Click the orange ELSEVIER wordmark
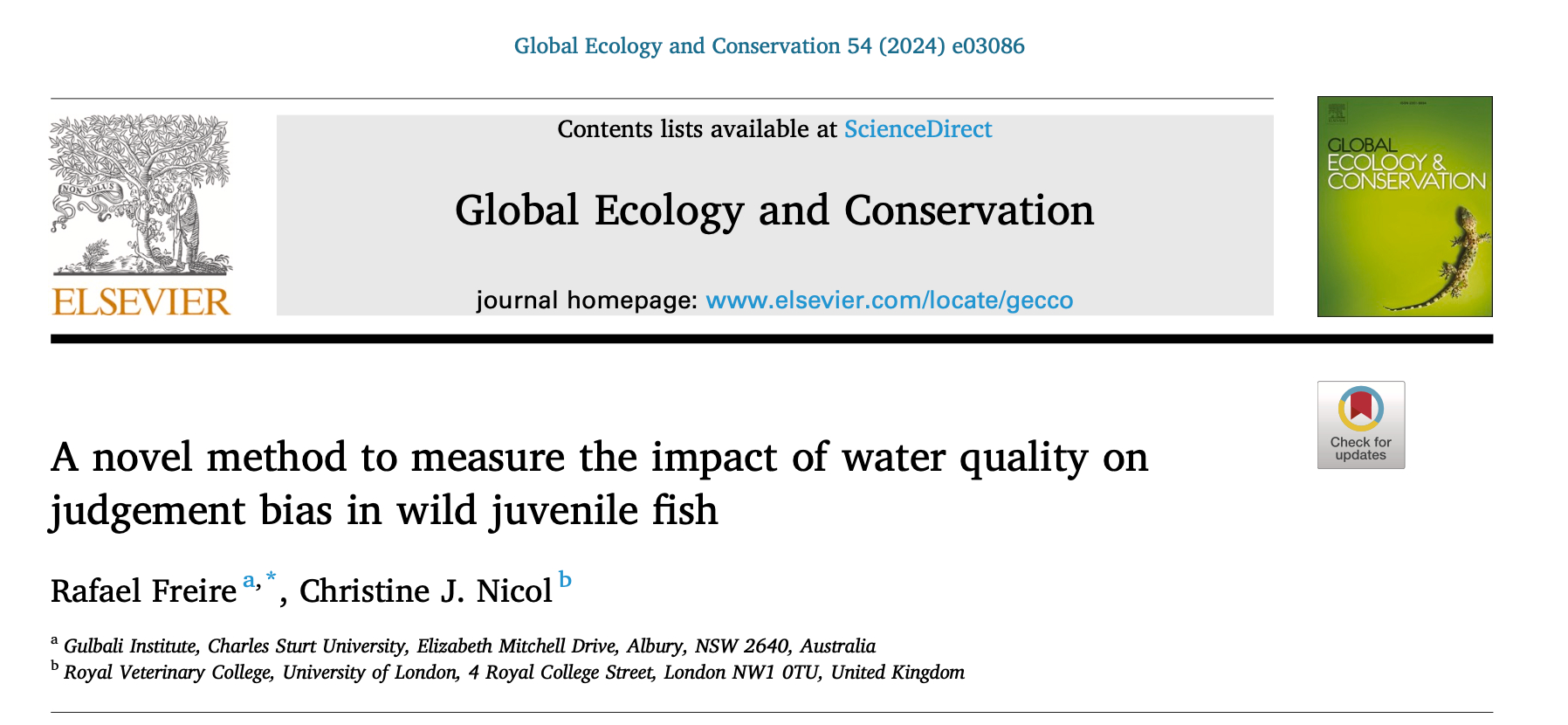1568x725 pixels. coord(141,302)
